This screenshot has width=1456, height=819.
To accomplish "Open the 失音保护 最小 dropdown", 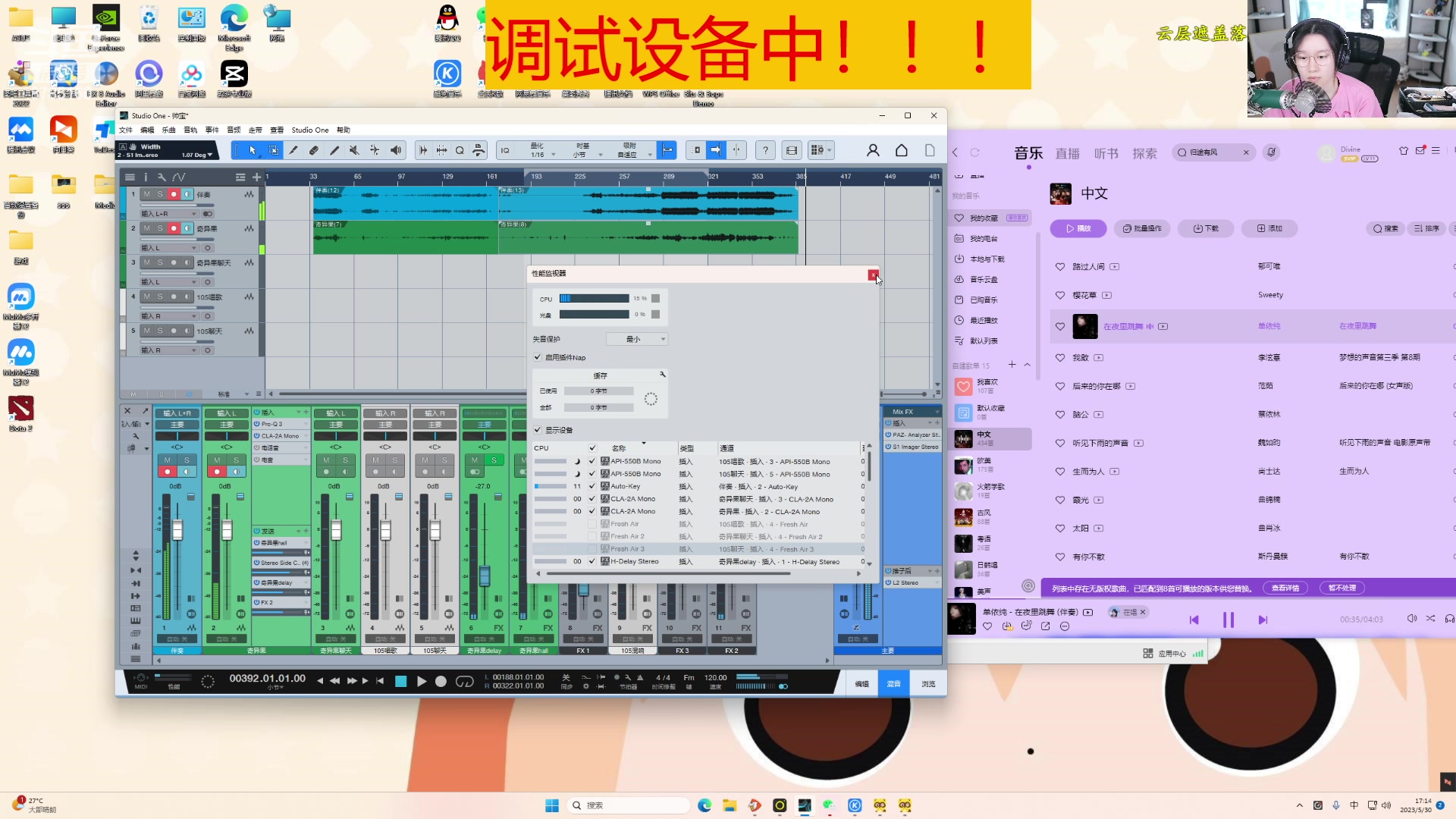I will pos(637,339).
